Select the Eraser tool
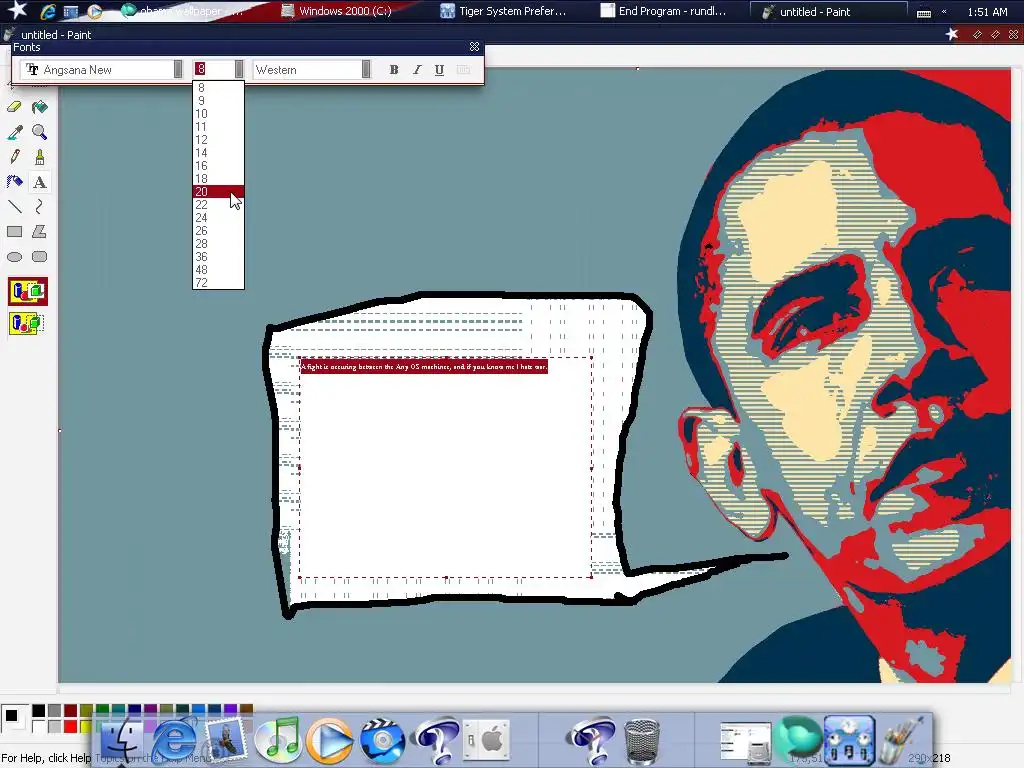The height and width of the screenshot is (768, 1024). (x=14, y=107)
